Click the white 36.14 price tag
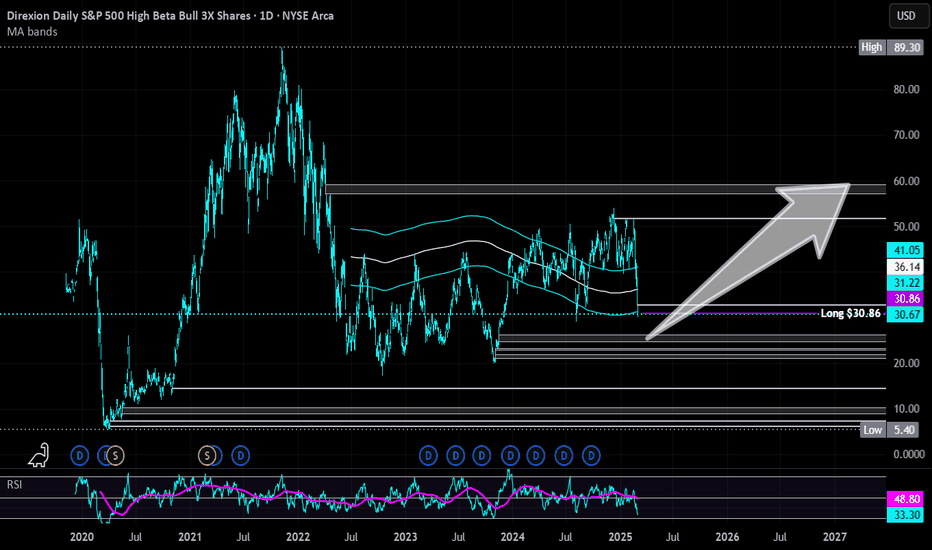Viewport: 932px width, 550px height. (x=905, y=267)
